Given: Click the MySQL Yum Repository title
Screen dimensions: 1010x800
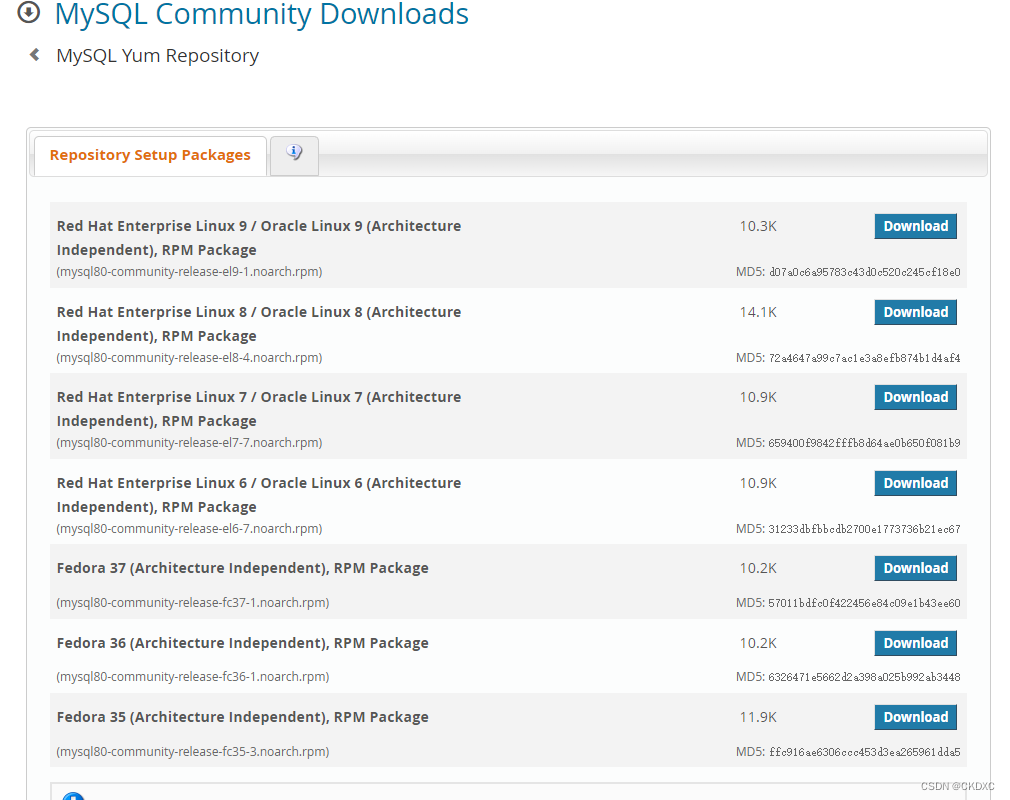Looking at the screenshot, I should coord(157,55).
